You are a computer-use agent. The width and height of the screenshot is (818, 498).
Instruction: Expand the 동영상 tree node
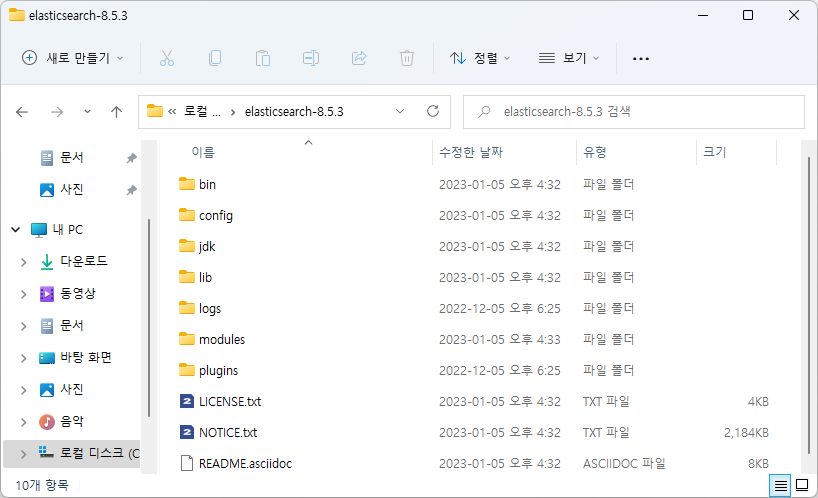tap(23, 294)
